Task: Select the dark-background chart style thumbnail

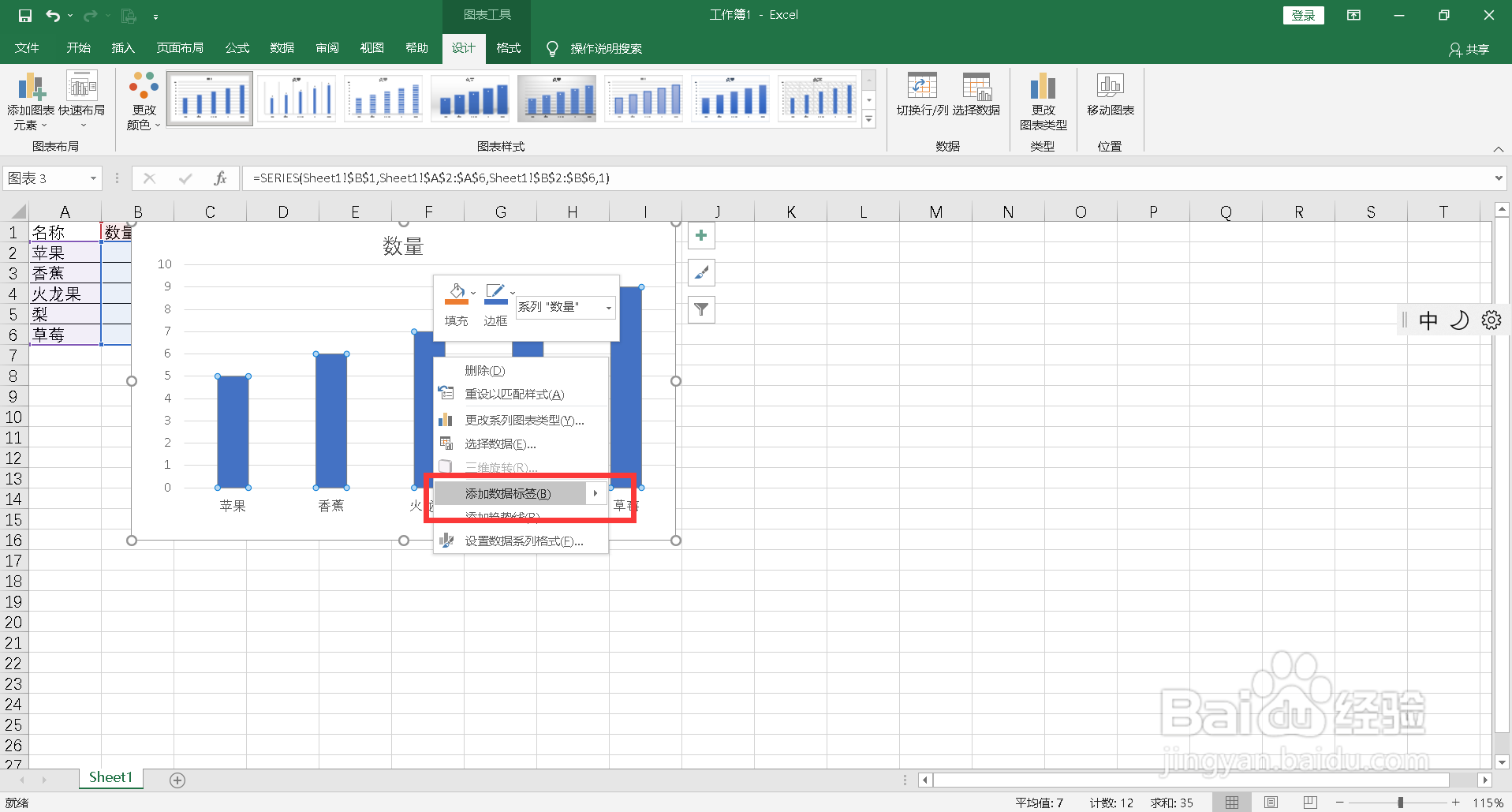Action: tap(557, 99)
